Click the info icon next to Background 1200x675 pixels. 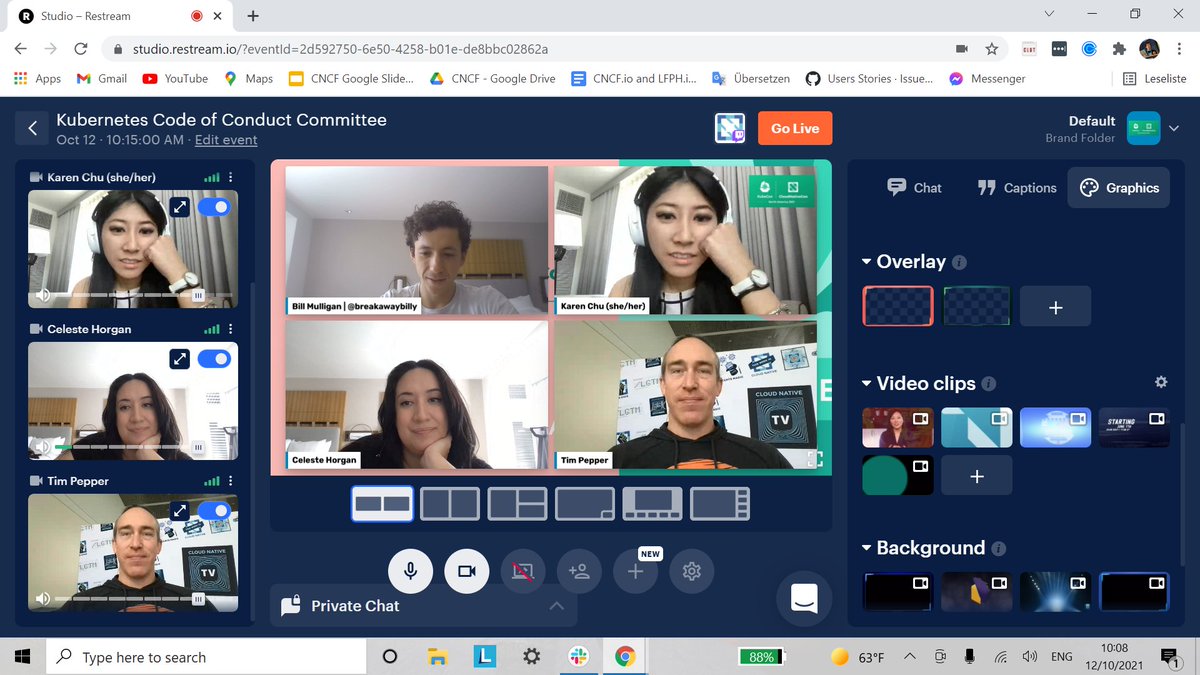coord(999,548)
